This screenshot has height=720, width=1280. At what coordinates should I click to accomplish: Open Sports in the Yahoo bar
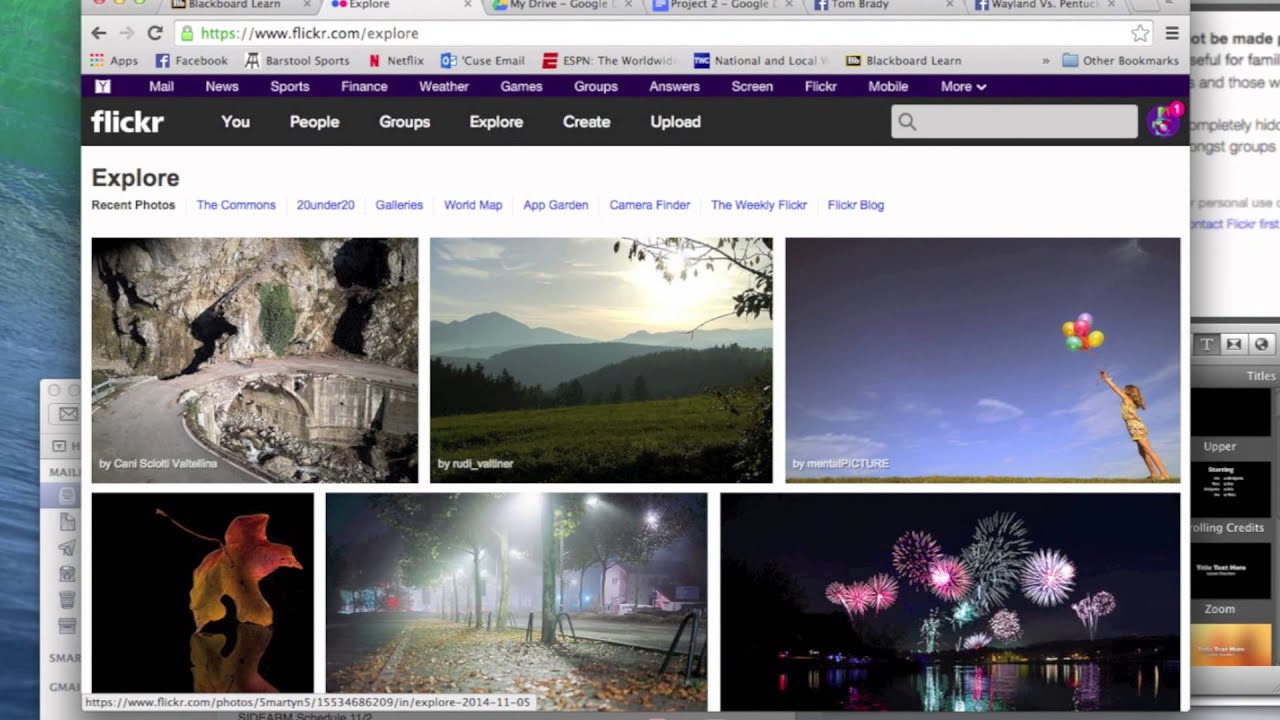pyautogui.click(x=290, y=87)
